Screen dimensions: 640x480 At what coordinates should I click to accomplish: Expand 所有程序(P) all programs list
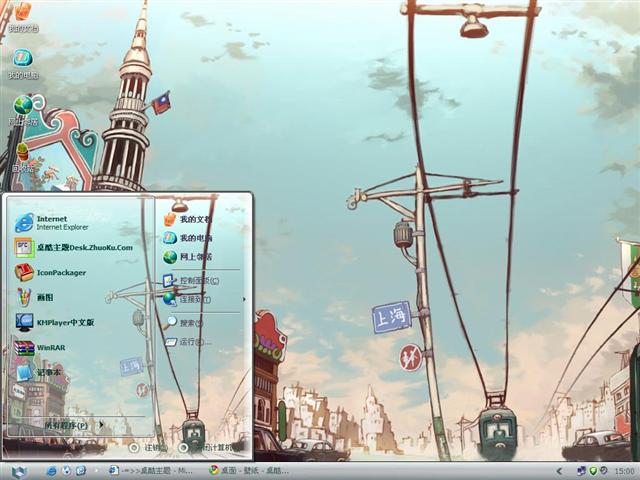click(x=75, y=425)
